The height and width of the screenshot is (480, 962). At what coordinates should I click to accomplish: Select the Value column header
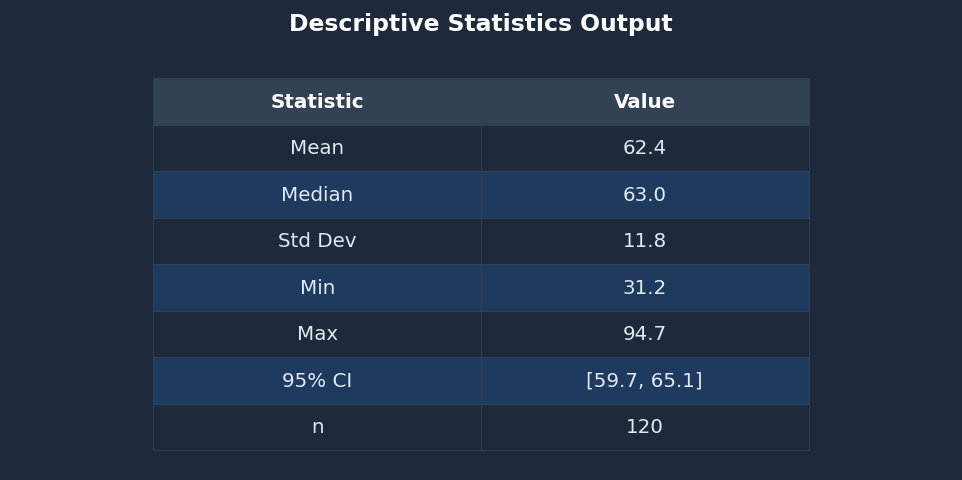pyautogui.click(x=644, y=102)
